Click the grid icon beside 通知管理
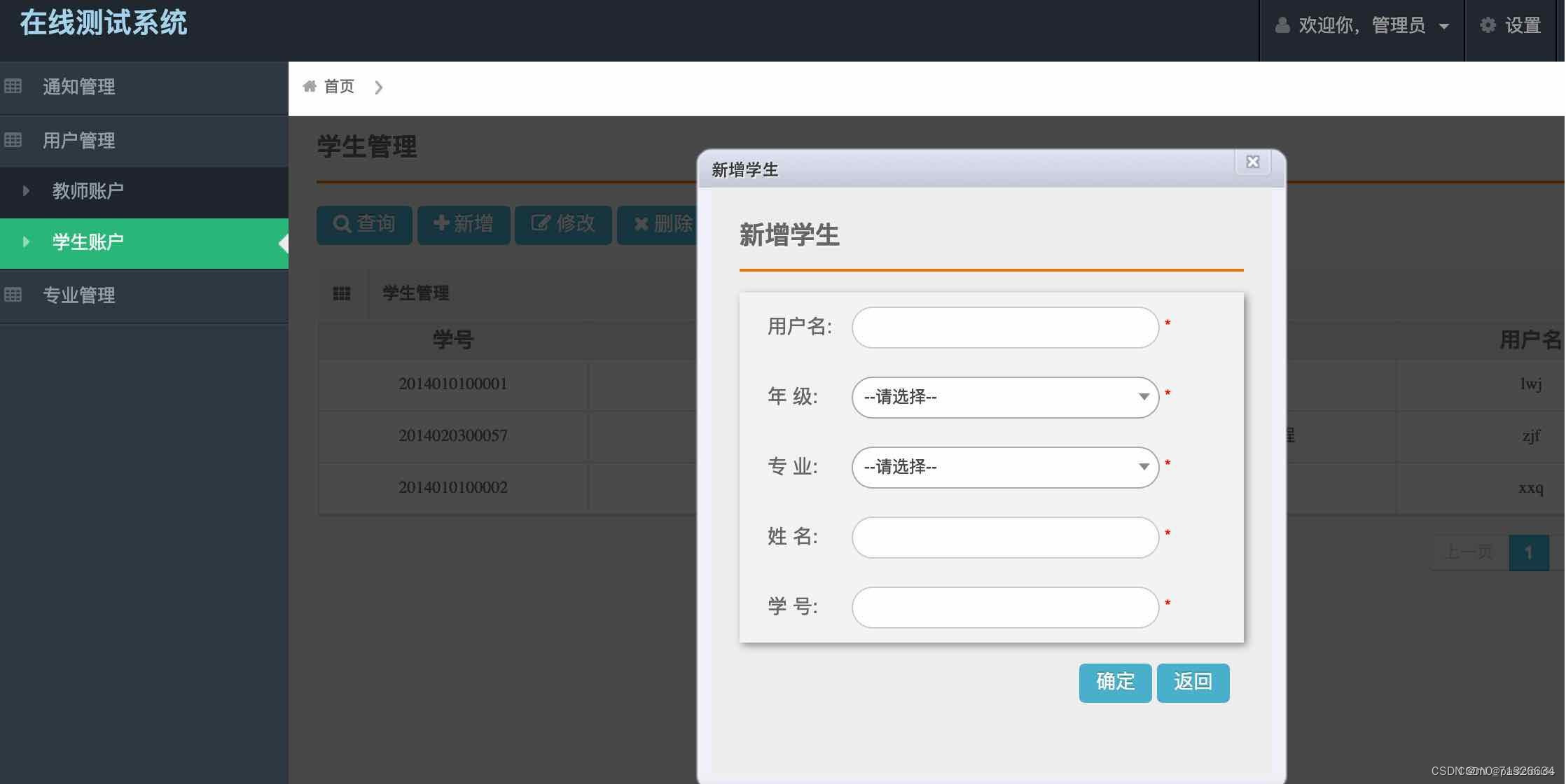 pos(13,87)
